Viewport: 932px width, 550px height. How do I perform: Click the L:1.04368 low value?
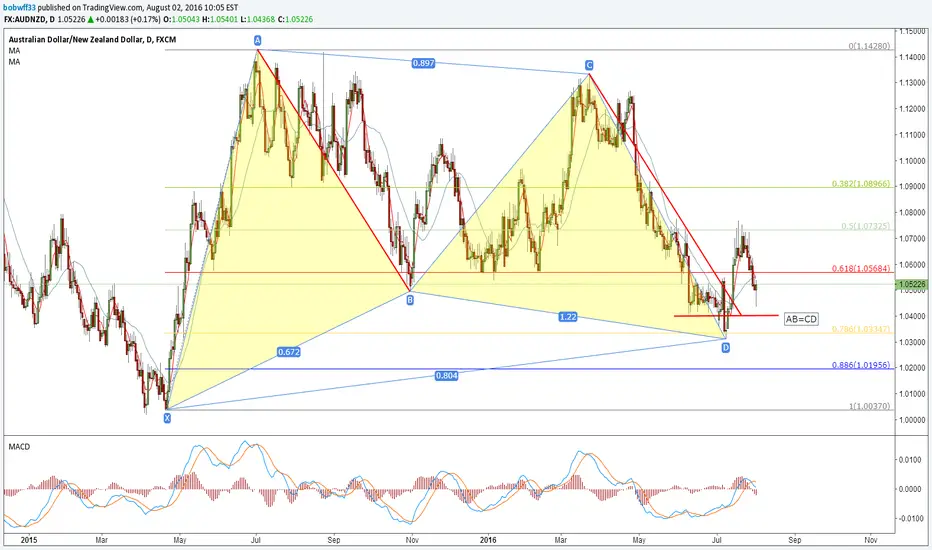click(258, 19)
